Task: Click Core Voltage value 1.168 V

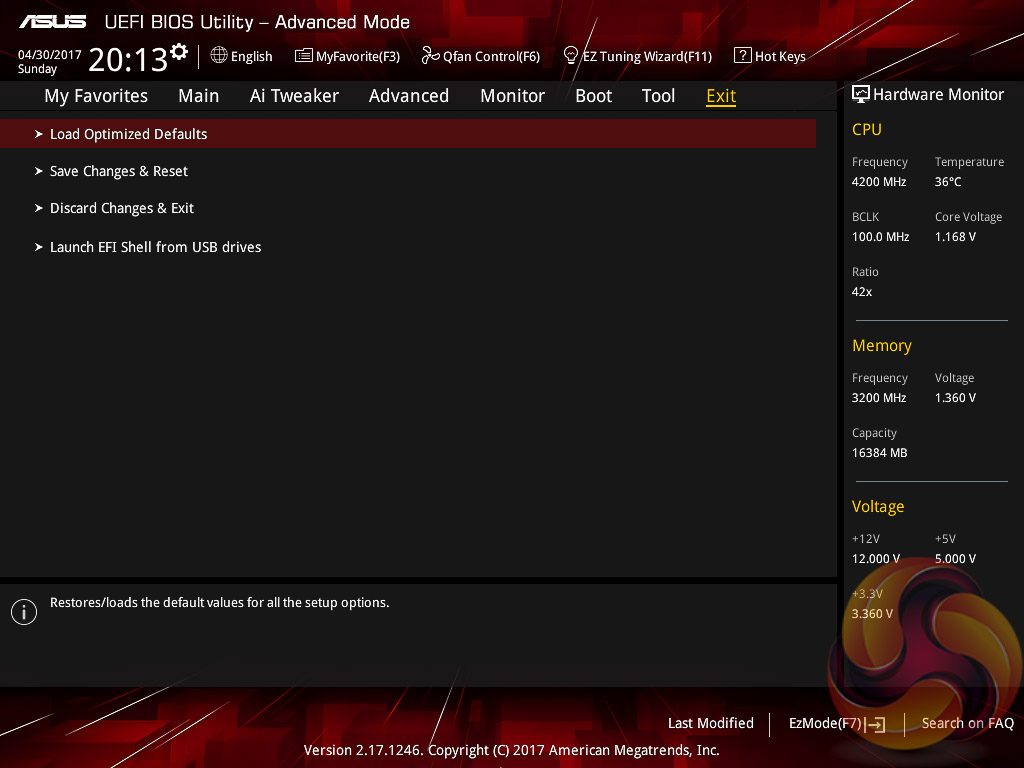Action: click(955, 237)
